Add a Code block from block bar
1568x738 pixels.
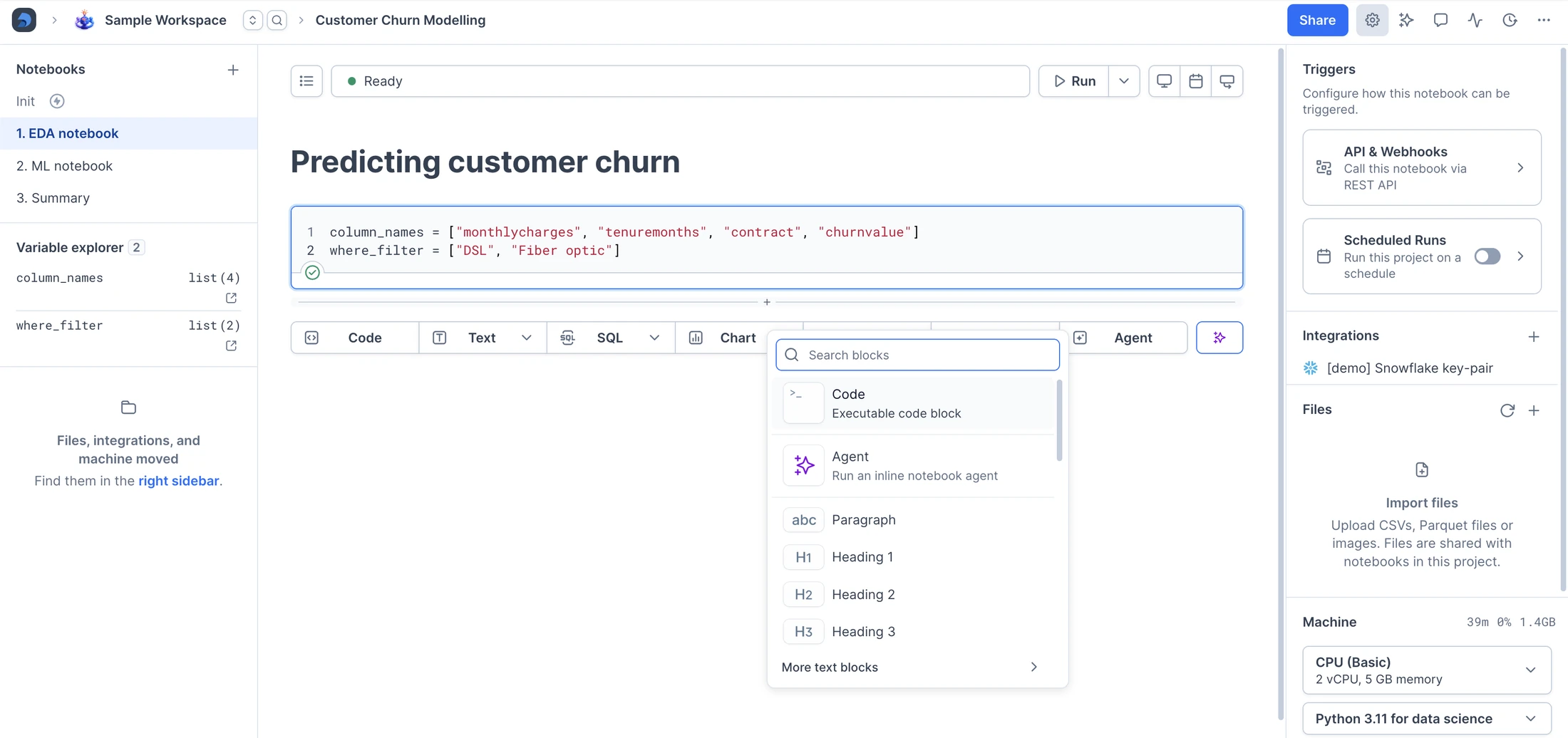coord(355,338)
